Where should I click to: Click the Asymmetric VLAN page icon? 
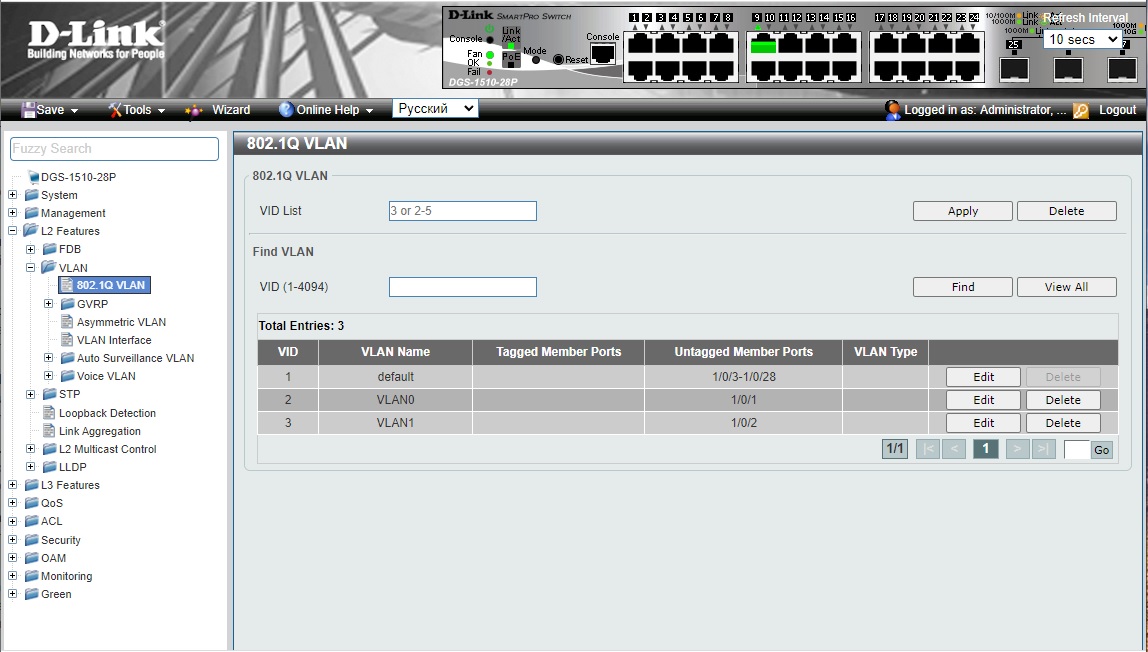[67, 322]
